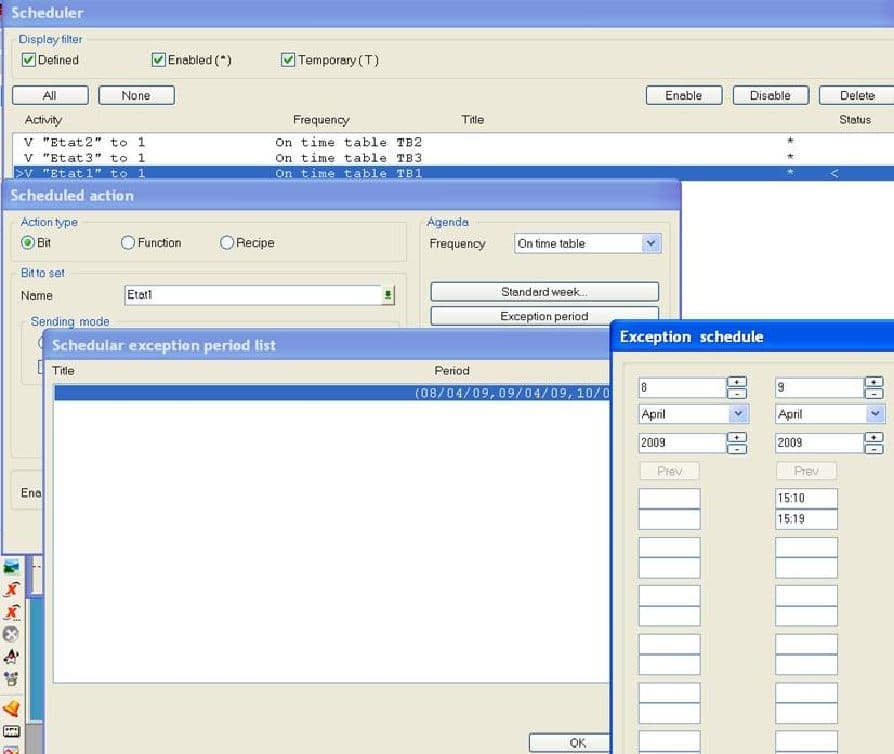Open the left April month dropdown
Screen dimensions: 894x754
point(738,413)
